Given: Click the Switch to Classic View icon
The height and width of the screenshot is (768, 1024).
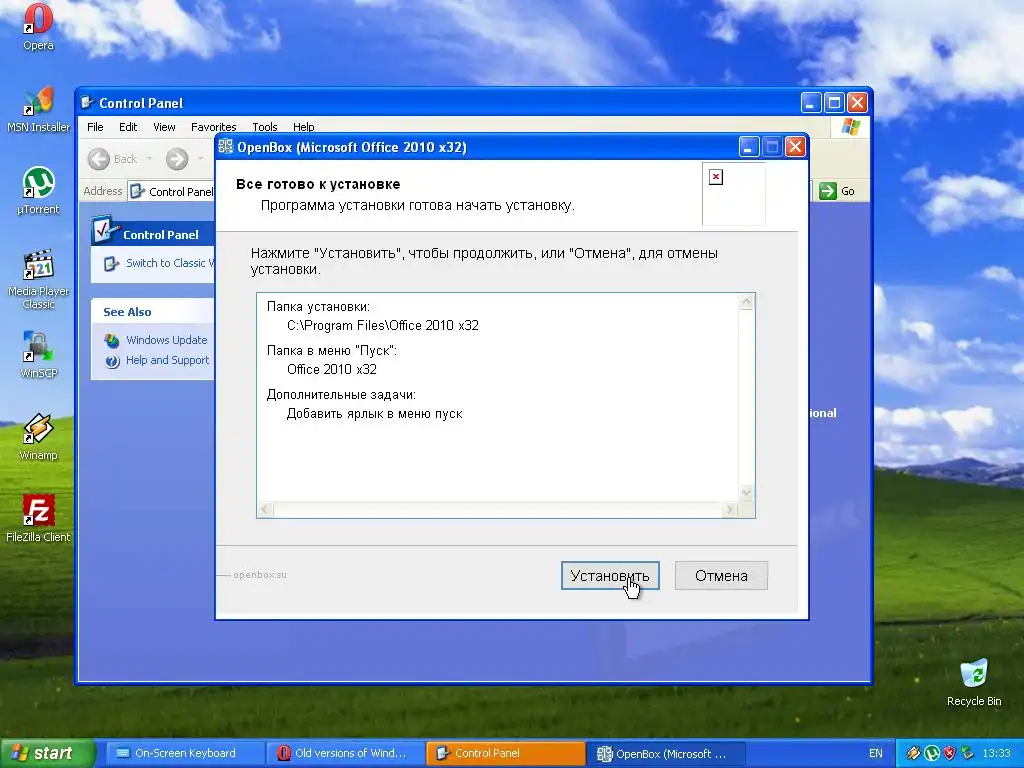Looking at the screenshot, I should click(x=112, y=263).
